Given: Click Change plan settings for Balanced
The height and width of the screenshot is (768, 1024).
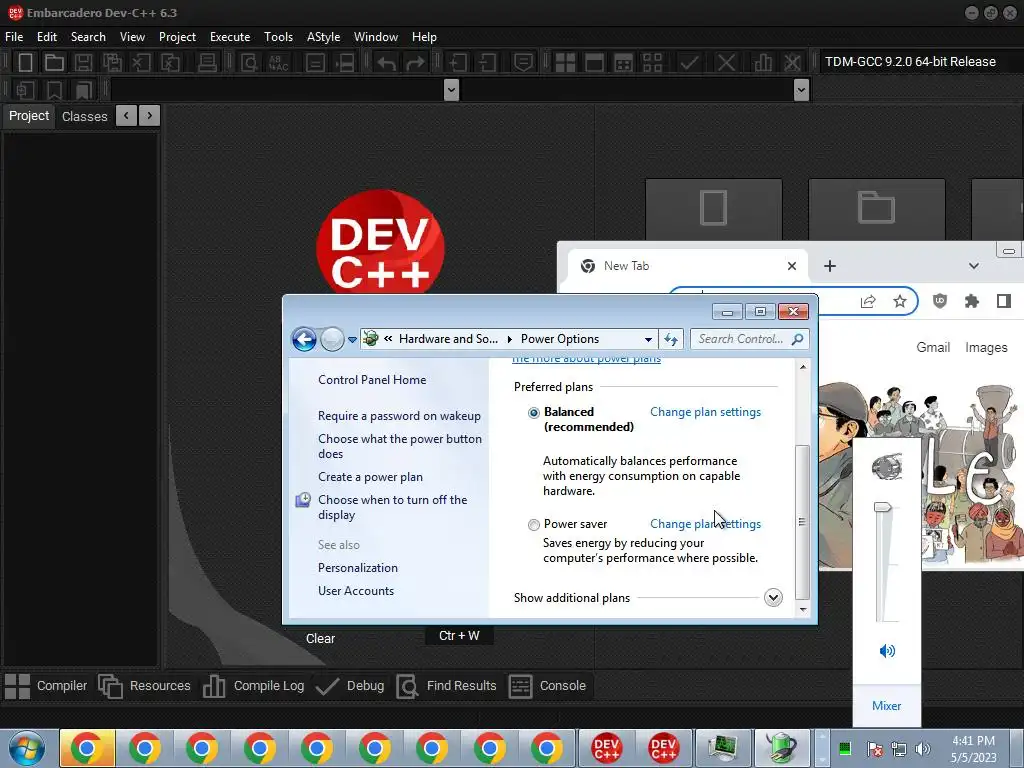Looking at the screenshot, I should (705, 412).
